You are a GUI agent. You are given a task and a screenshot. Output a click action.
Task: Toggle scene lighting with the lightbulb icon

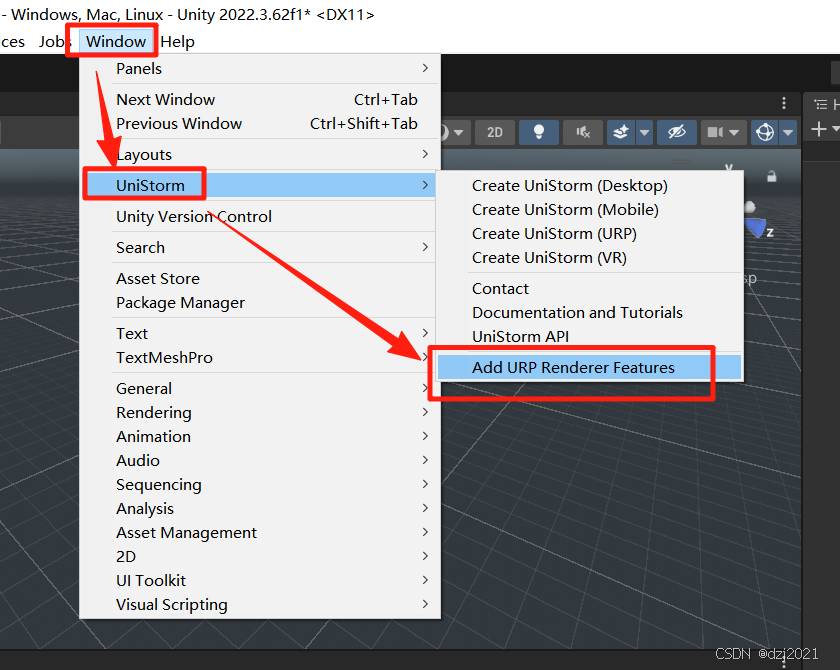coord(539,132)
